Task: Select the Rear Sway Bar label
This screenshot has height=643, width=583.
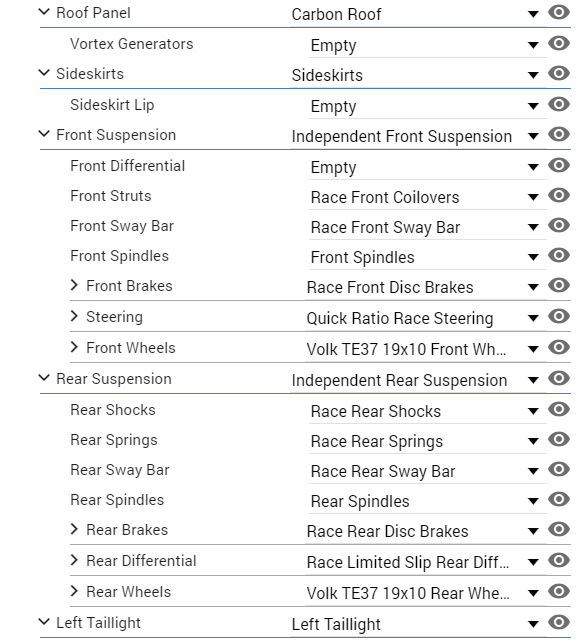Action: [120, 470]
